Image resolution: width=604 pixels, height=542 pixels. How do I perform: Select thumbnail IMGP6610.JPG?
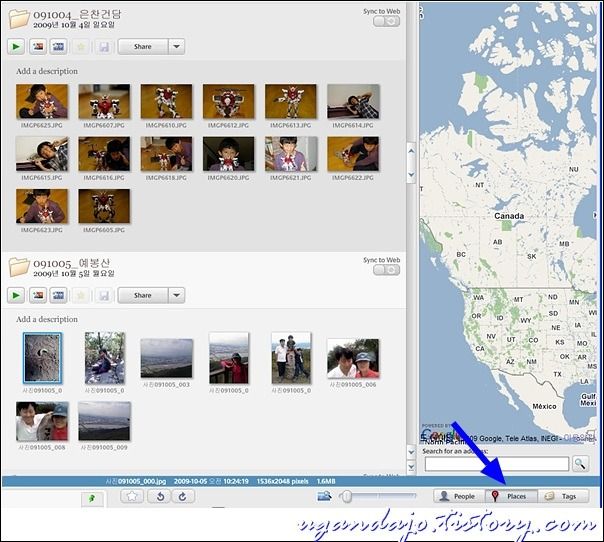[x=166, y=101]
